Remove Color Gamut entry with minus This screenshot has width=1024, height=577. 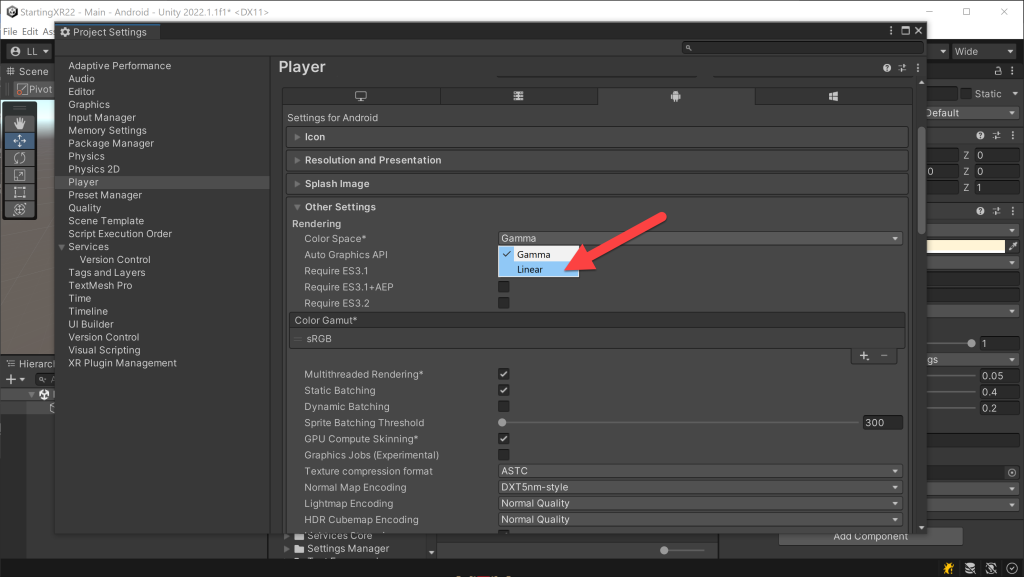tap(884, 356)
